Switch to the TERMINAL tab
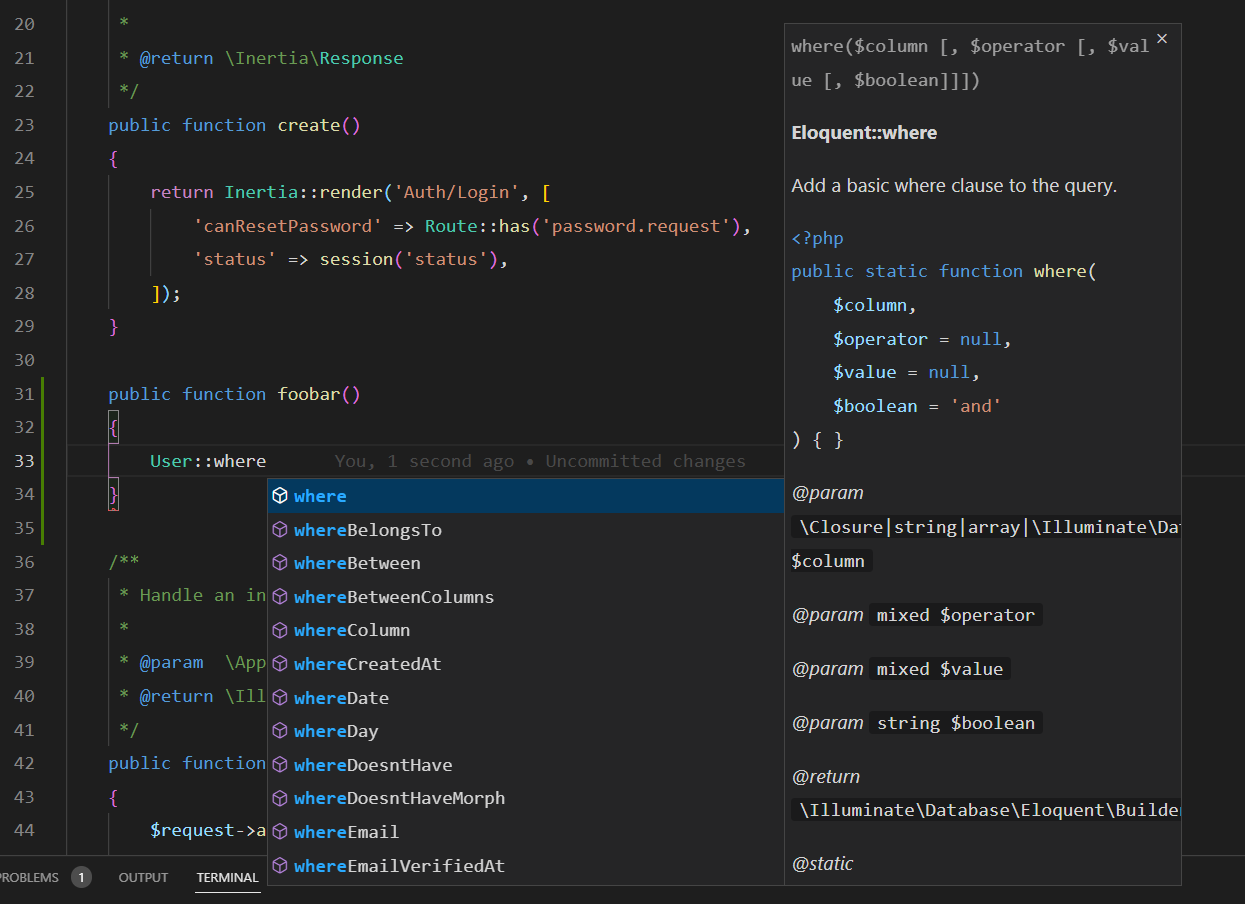1245x904 pixels. [x=227, y=877]
